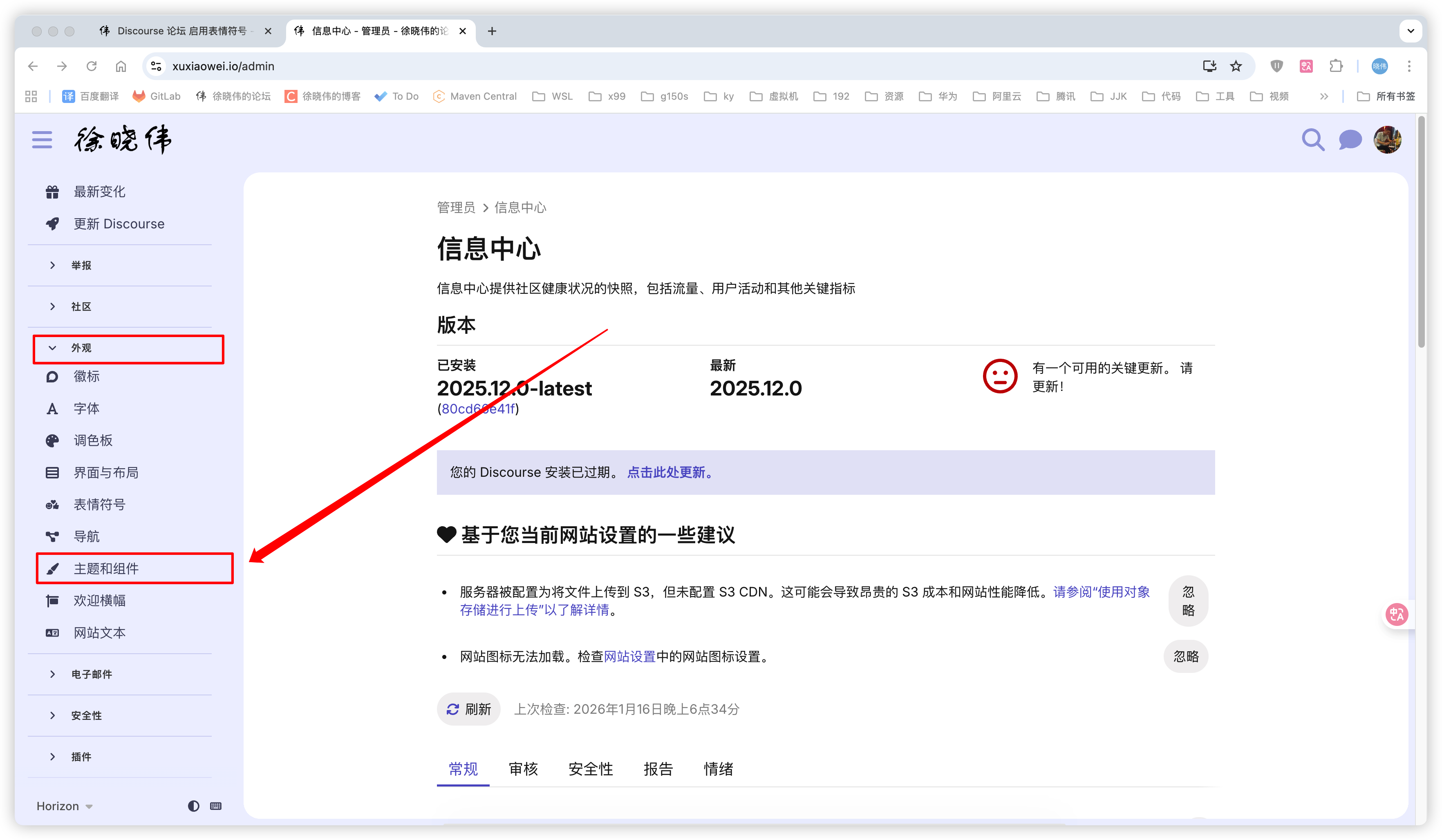Expand the 举报 section
1442x840 pixels.
81,265
